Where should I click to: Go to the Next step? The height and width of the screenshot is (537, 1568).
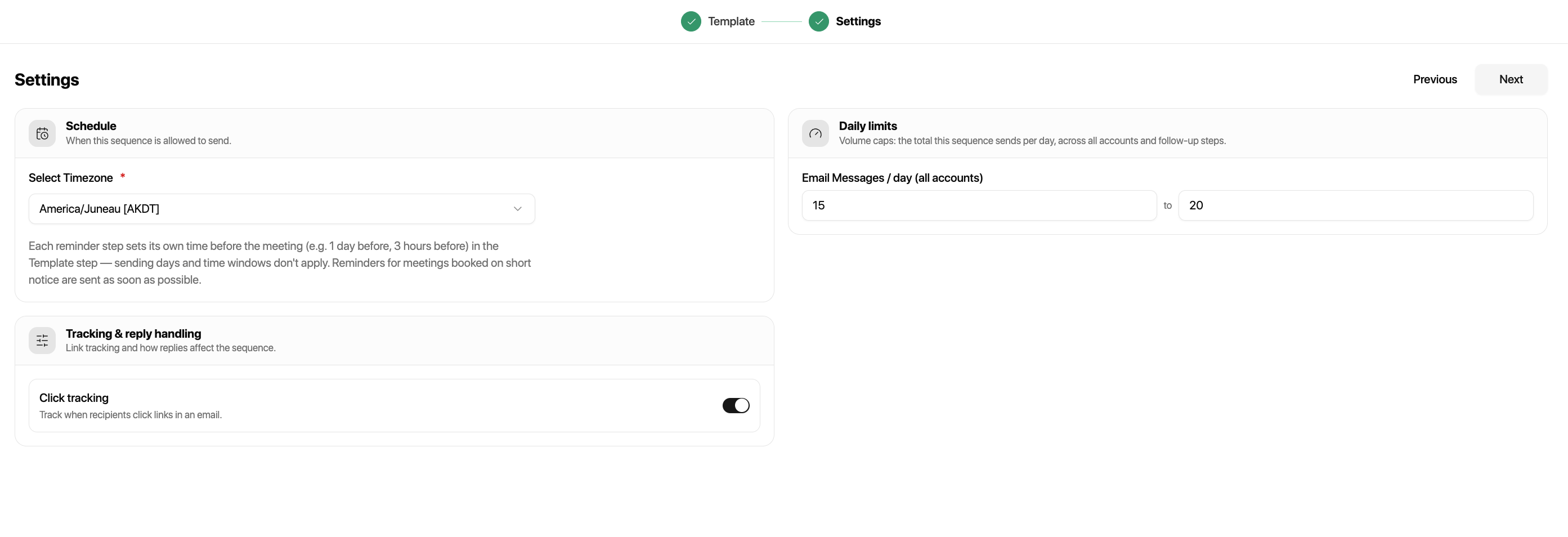tap(1511, 79)
